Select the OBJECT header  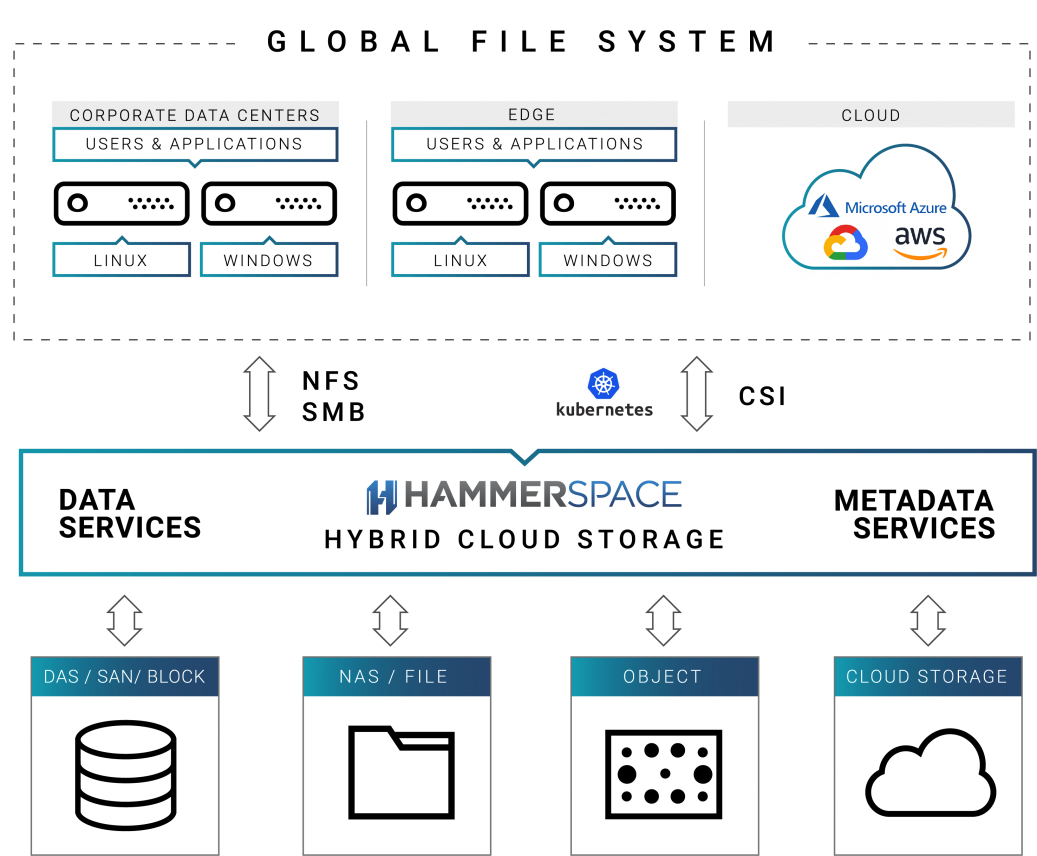(x=665, y=676)
